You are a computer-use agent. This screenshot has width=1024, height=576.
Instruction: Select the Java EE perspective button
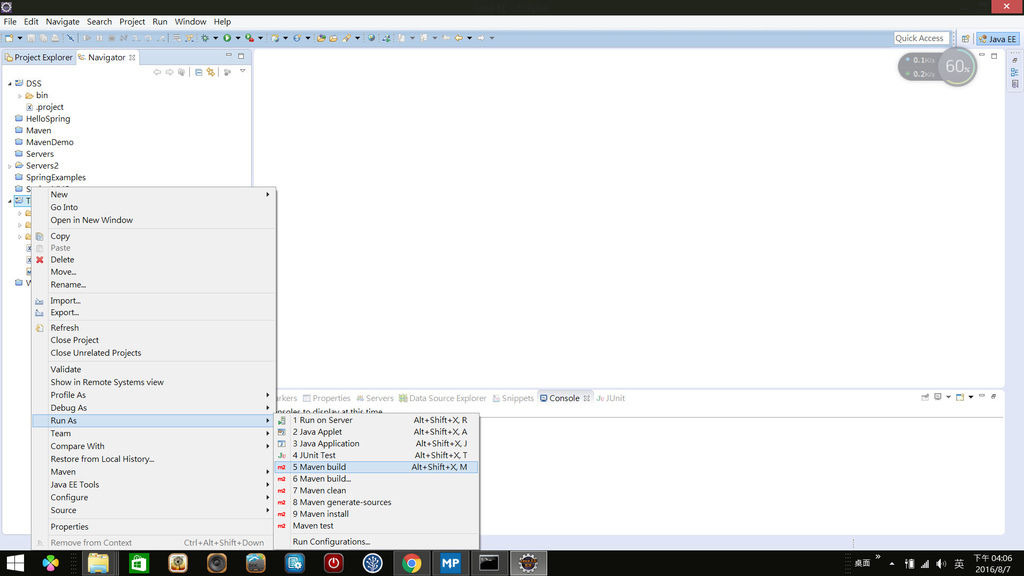click(997, 39)
